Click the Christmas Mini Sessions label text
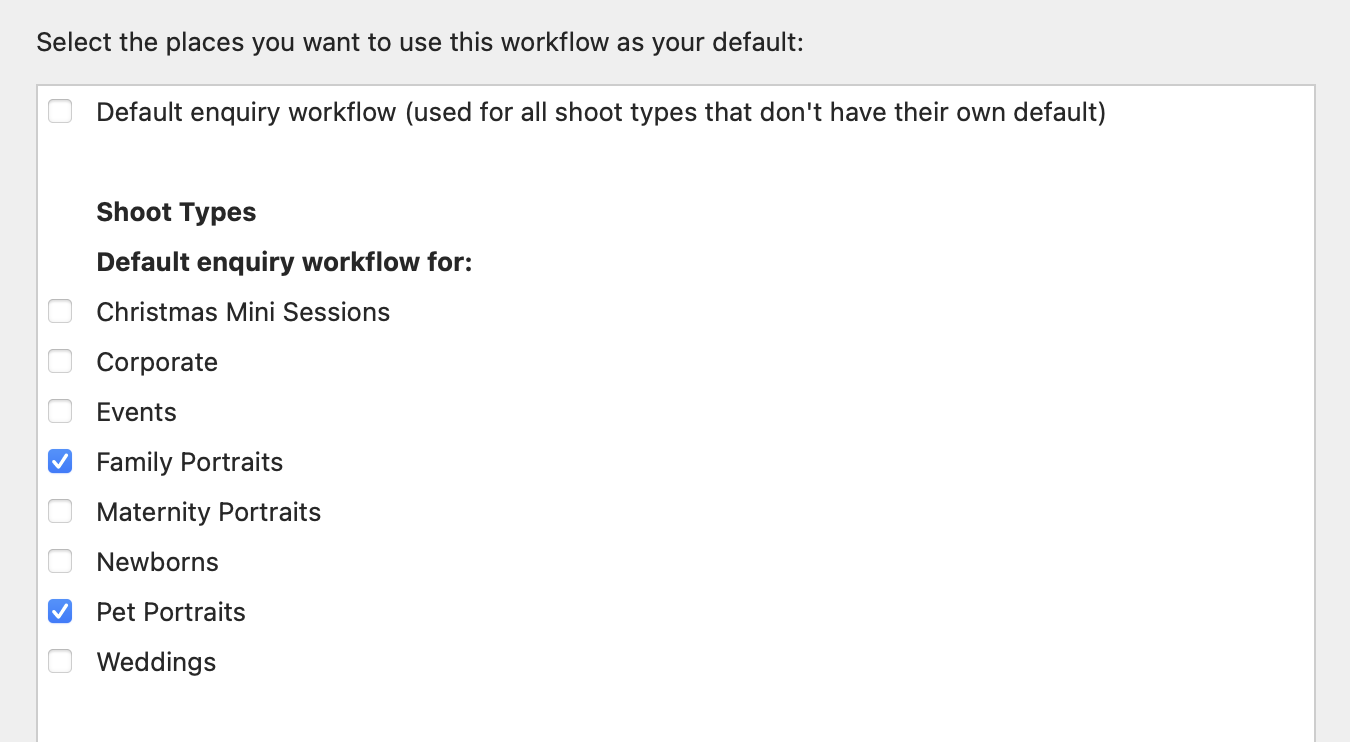The height and width of the screenshot is (742, 1350). pyautogui.click(x=243, y=312)
